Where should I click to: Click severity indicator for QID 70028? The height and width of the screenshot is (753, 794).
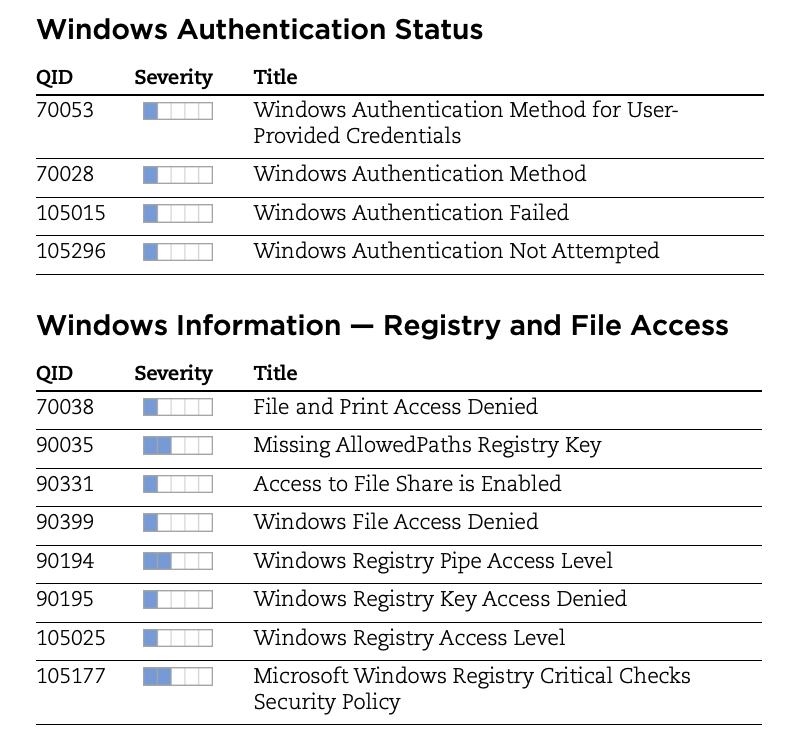point(178,175)
